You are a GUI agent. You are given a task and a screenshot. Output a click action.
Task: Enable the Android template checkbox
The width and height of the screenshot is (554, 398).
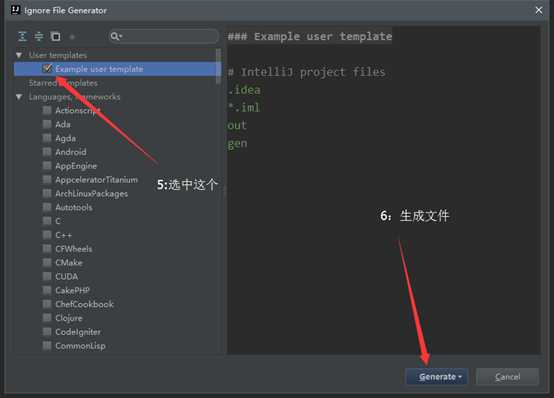[x=47, y=152]
